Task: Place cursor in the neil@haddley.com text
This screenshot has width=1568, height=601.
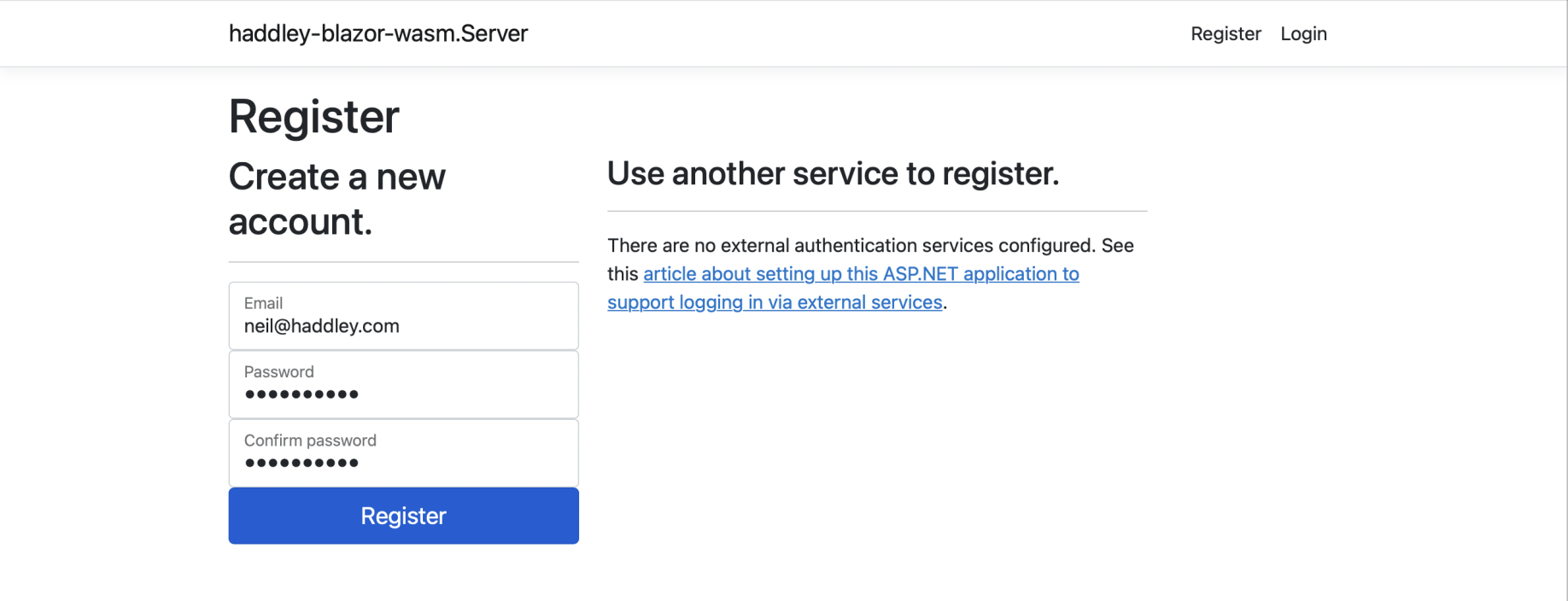Action: tap(321, 326)
